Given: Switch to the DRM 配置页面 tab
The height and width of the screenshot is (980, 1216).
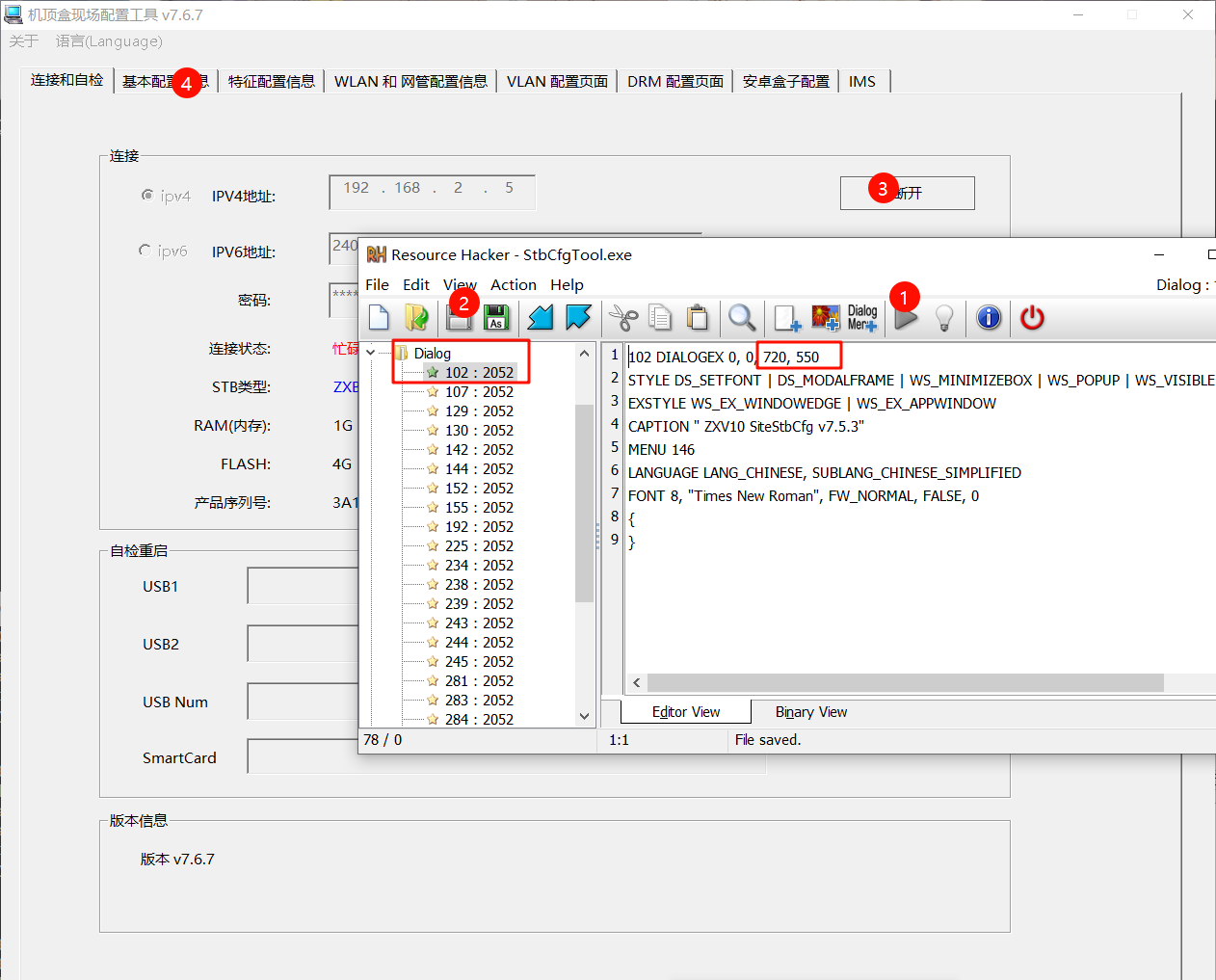Looking at the screenshot, I should 674,81.
